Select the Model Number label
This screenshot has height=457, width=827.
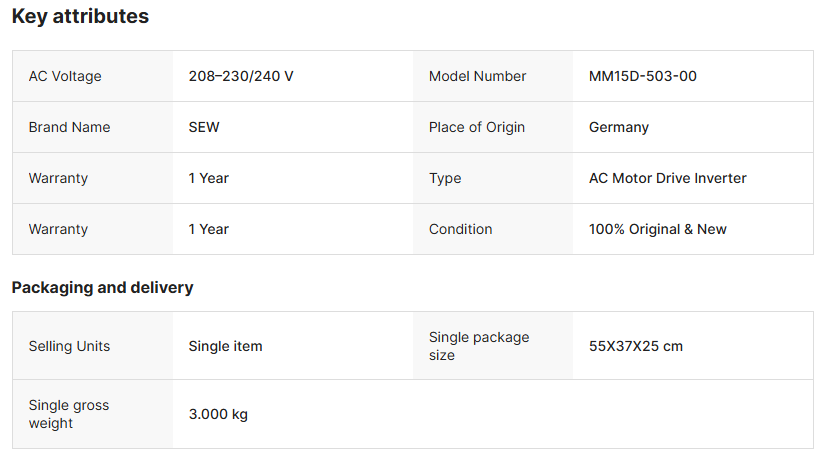[477, 76]
